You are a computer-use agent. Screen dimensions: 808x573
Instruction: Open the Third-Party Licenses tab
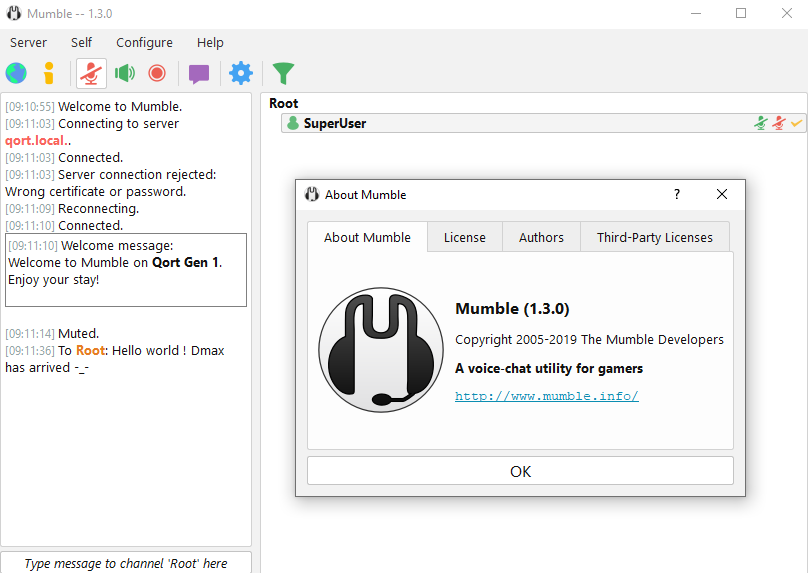pos(655,238)
